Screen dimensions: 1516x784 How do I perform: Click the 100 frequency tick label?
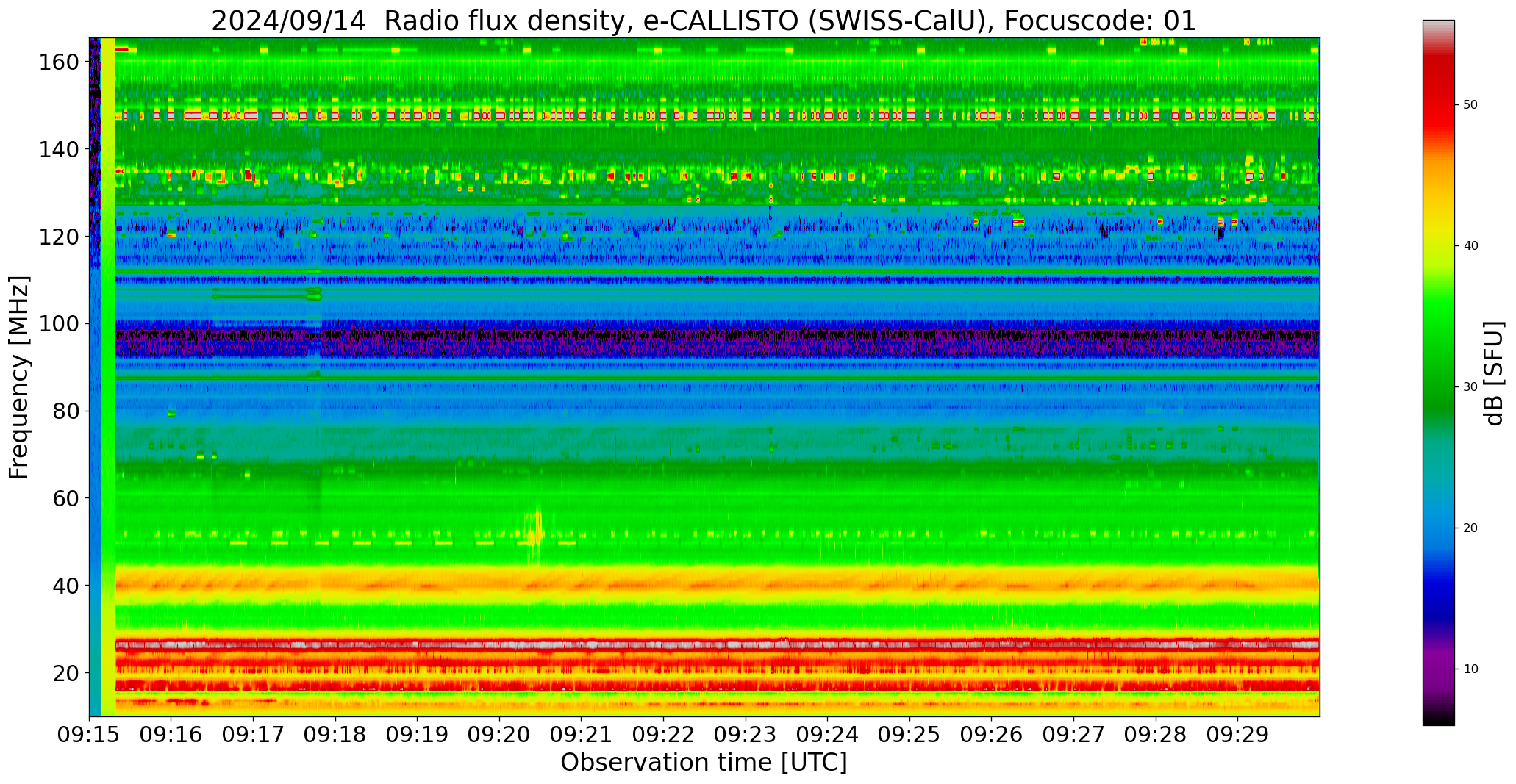click(59, 323)
